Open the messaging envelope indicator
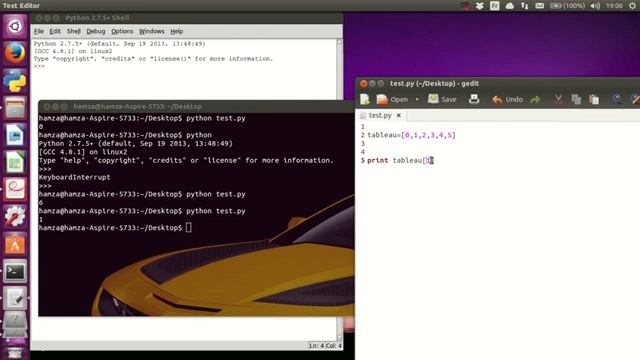 coord(540,6)
